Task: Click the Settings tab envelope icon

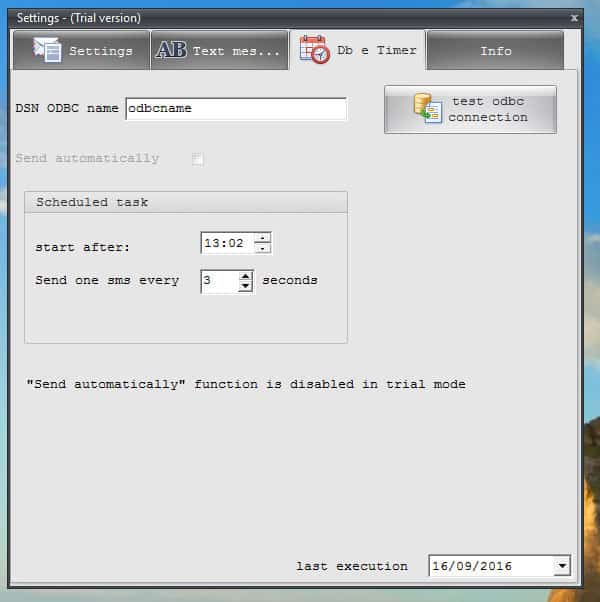Action: [46, 50]
